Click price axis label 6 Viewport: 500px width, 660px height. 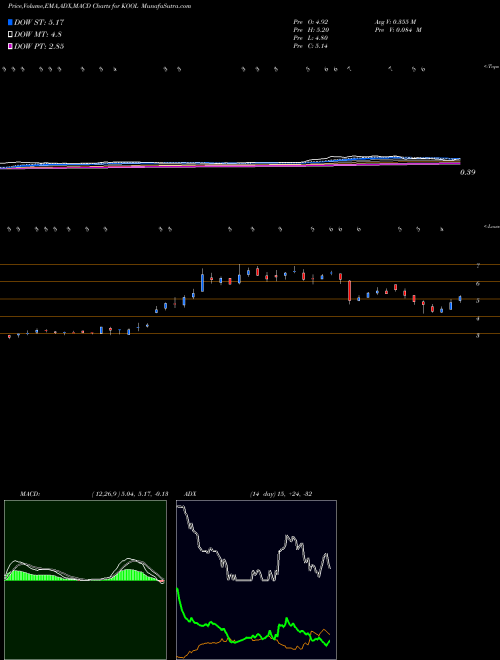478,283
